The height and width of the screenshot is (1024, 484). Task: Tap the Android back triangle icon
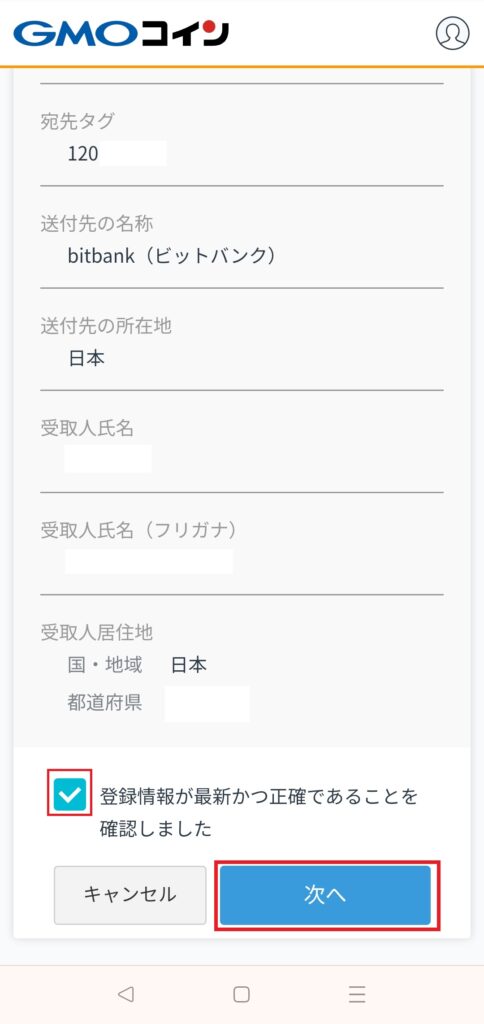pyautogui.click(x=125, y=994)
